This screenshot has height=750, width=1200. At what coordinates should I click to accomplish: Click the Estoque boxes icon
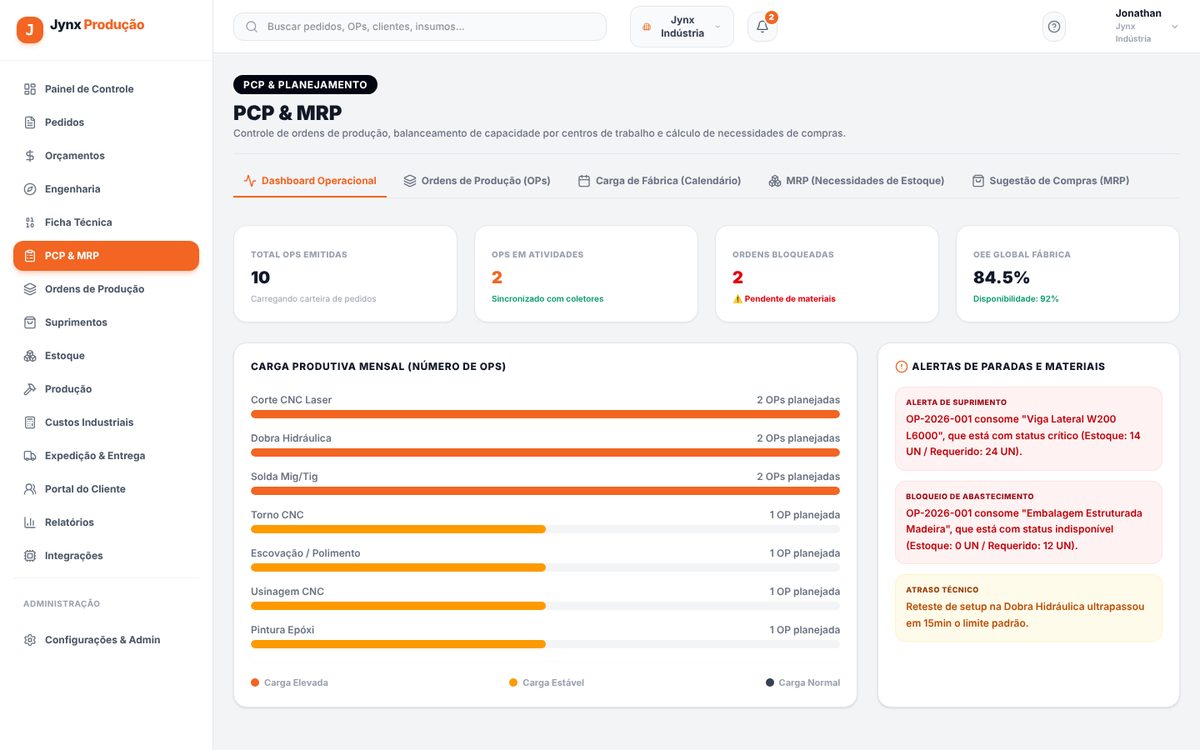coord(30,356)
